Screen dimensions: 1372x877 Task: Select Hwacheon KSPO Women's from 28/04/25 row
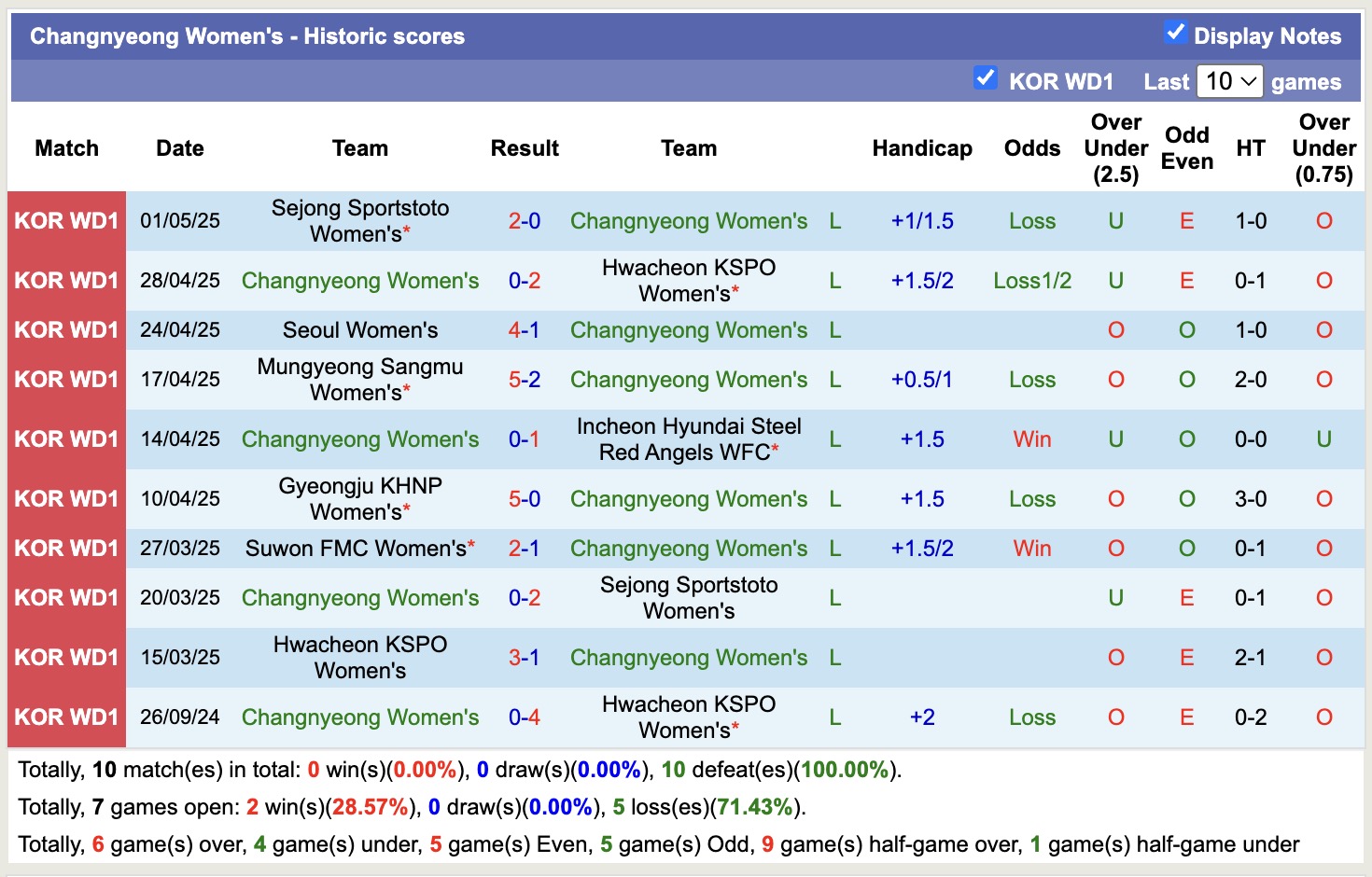(688, 280)
